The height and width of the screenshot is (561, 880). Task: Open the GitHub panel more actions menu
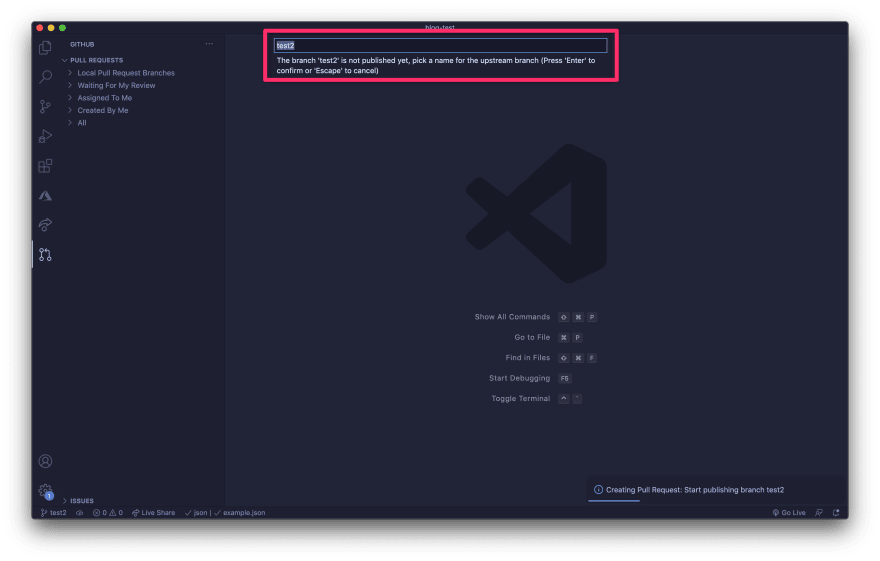pyautogui.click(x=209, y=44)
